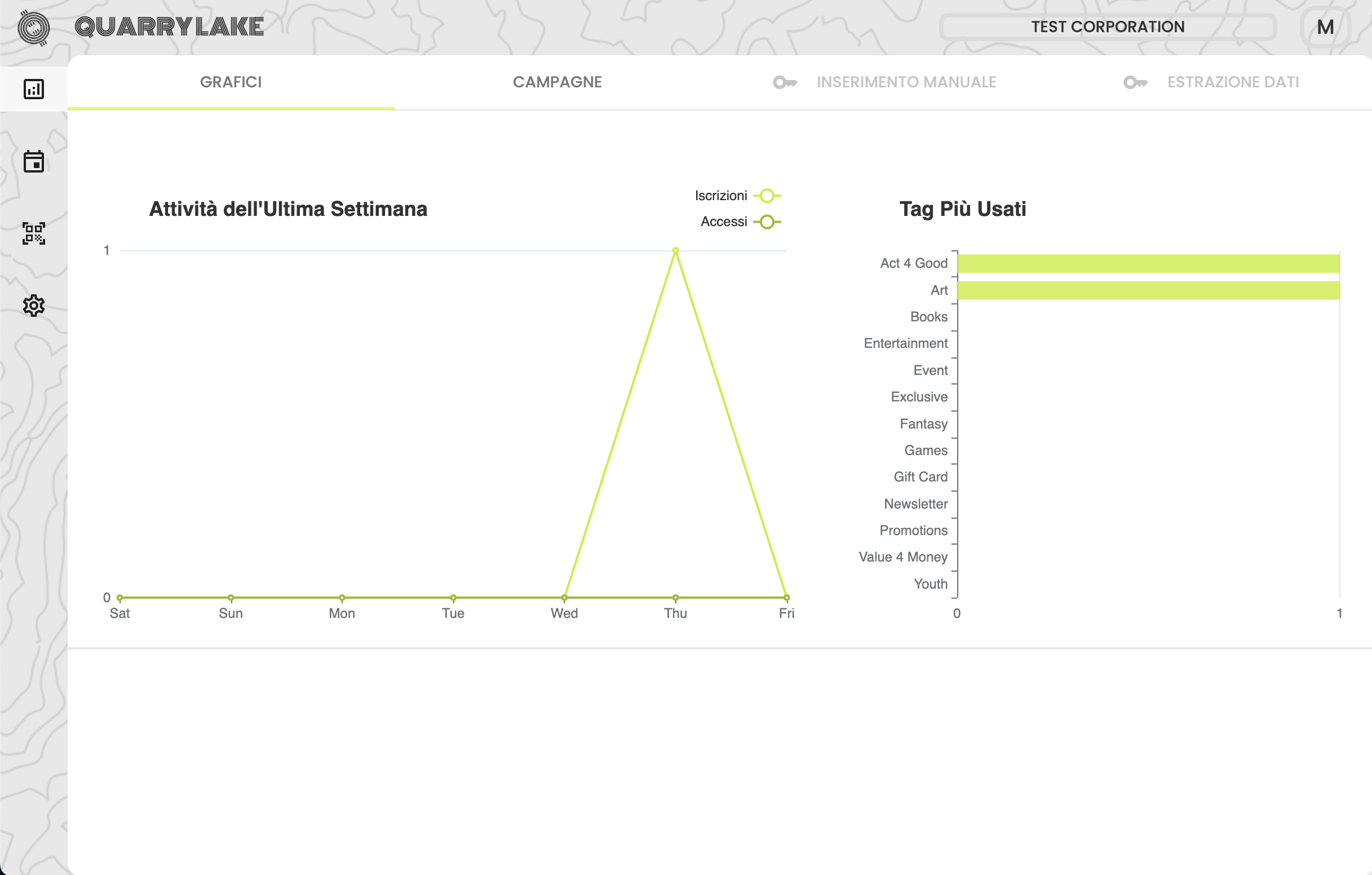Click the Art tag bar
Viewport: 1372px width, 875px height.
(x=1148, y=291)
